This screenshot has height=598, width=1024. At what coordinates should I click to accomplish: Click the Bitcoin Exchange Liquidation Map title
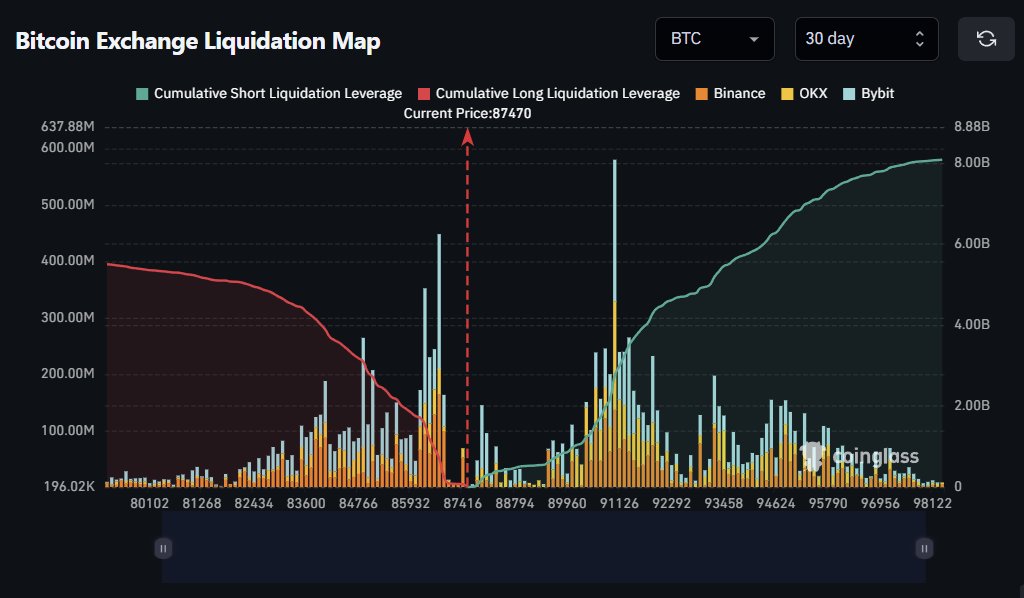coord(197,41)
